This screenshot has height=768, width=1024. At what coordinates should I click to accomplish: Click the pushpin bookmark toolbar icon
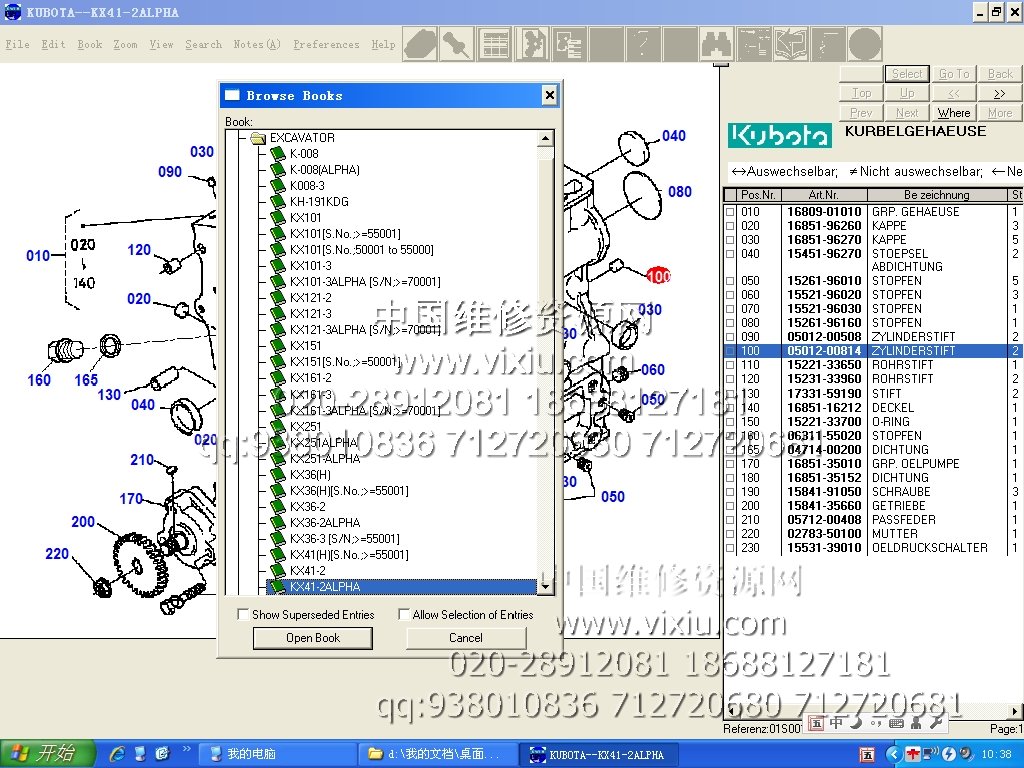pyautogui.click(x=457, y=45)
